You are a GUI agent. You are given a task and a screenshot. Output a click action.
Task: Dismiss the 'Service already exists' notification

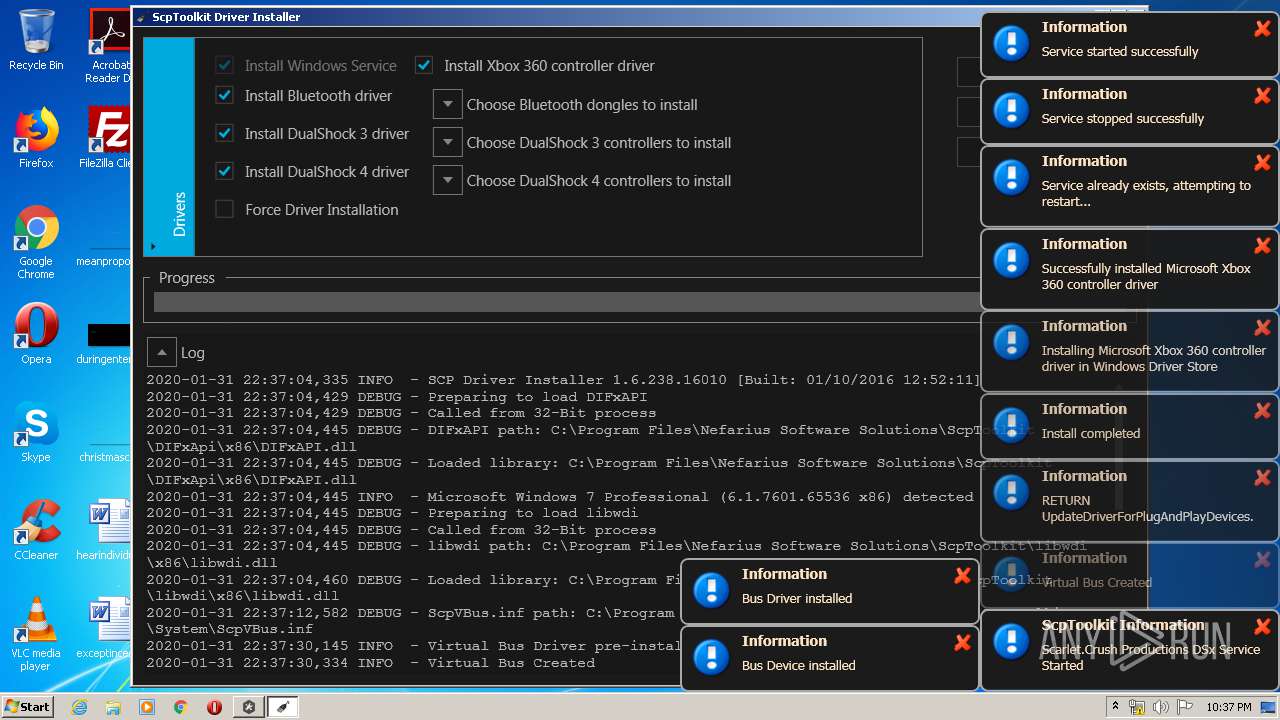click(x=1262, y=163)
